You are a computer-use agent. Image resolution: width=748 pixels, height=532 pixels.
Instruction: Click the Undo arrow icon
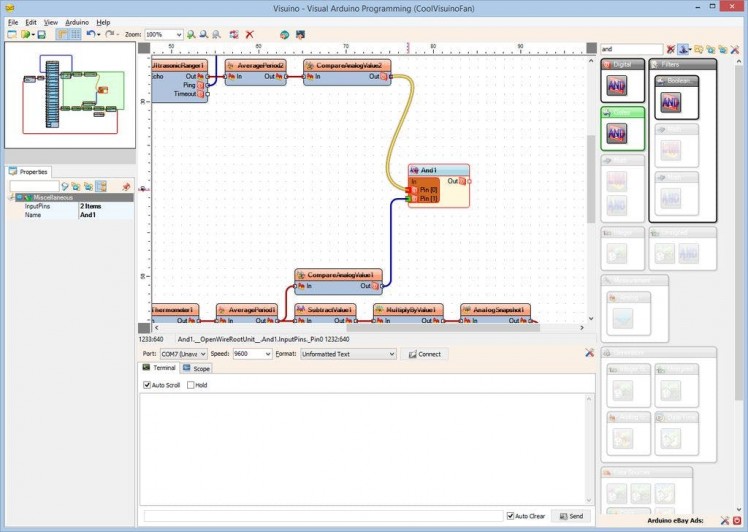point(89,34)
